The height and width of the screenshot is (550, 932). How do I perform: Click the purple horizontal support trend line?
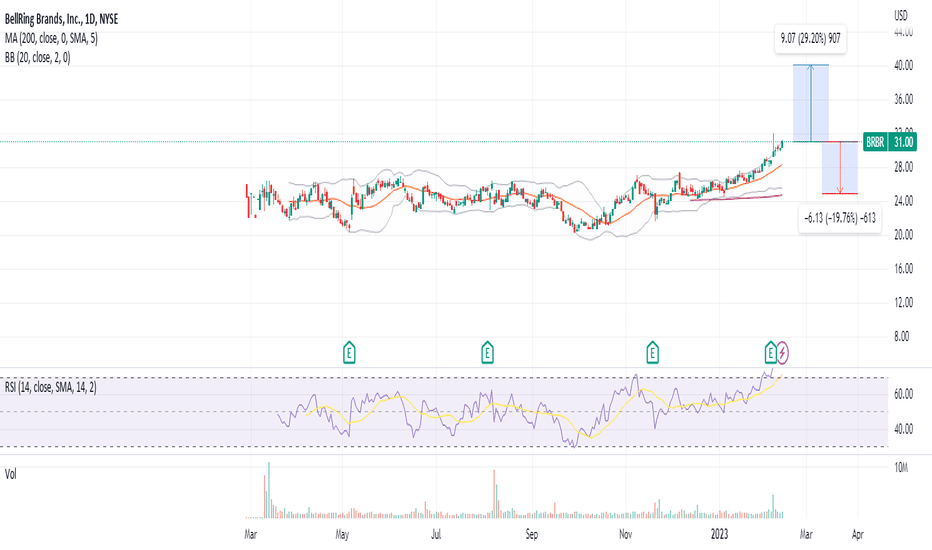[736, 197]
